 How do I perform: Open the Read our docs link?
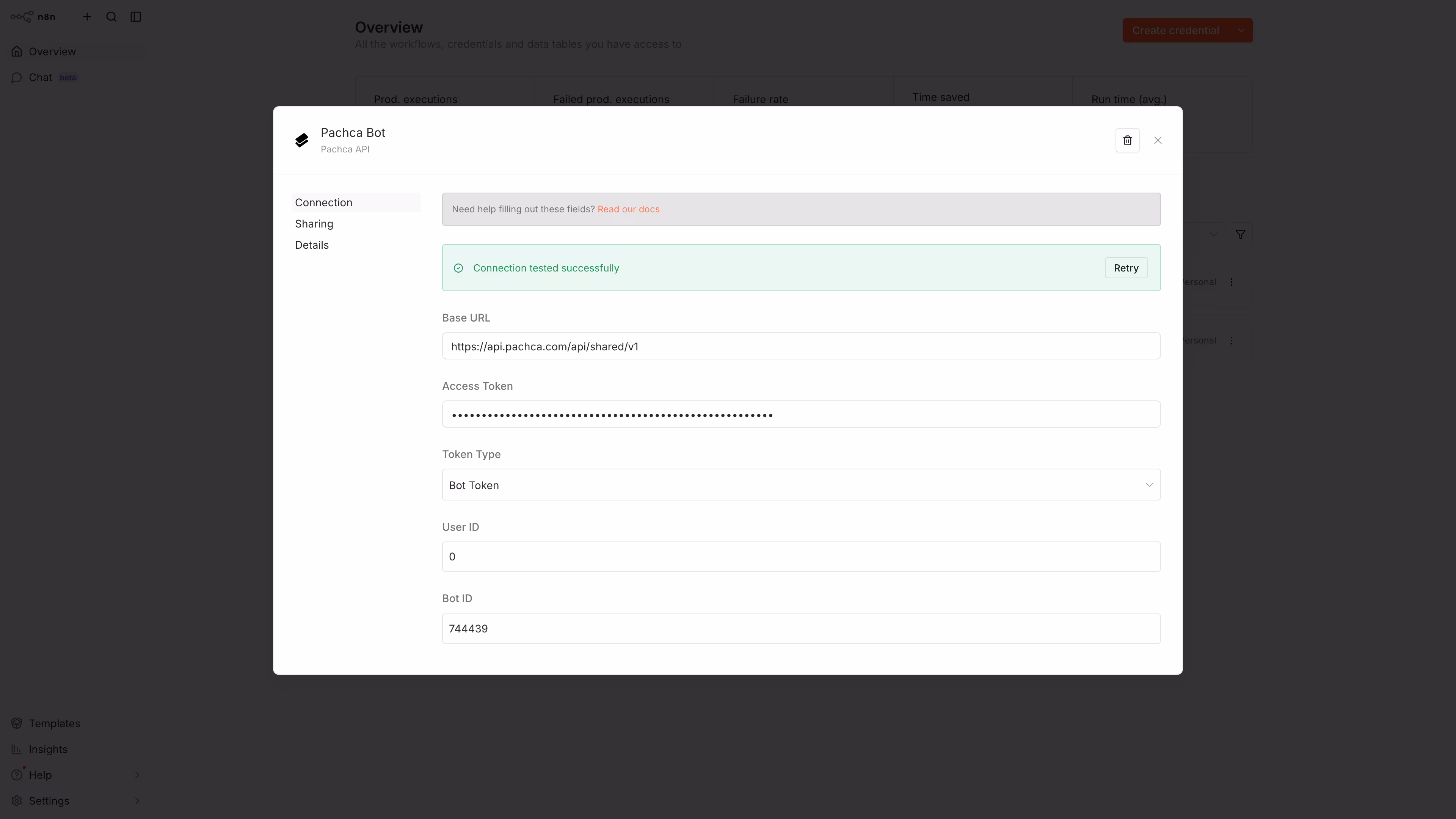click(629, 209)
